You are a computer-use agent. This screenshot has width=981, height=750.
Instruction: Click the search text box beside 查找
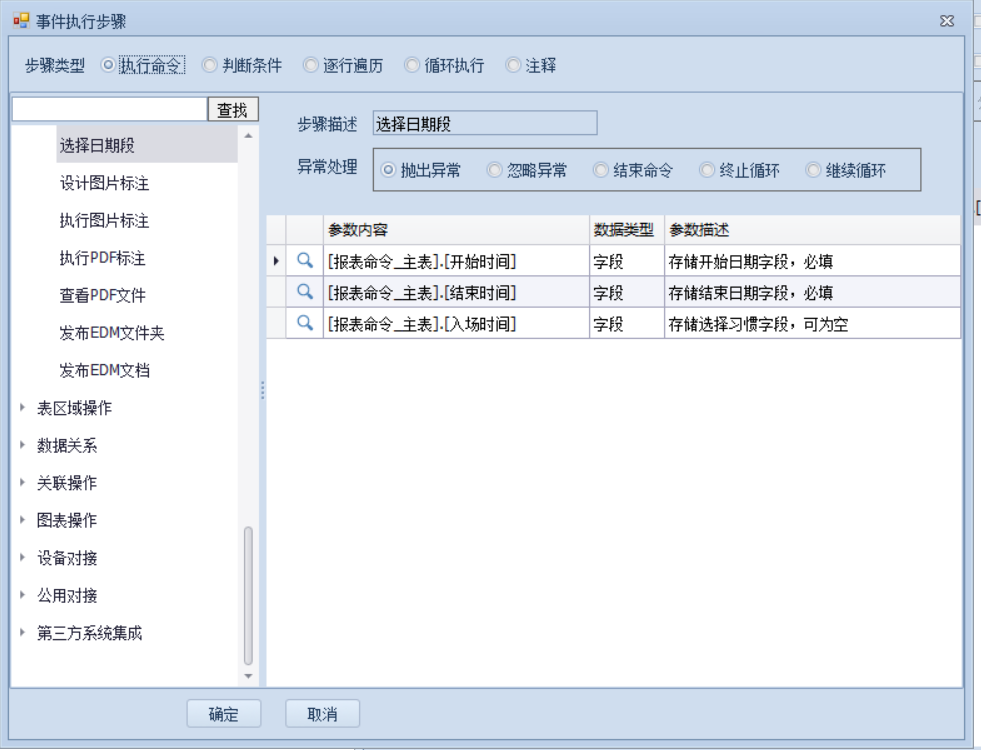tap(109, 109)
